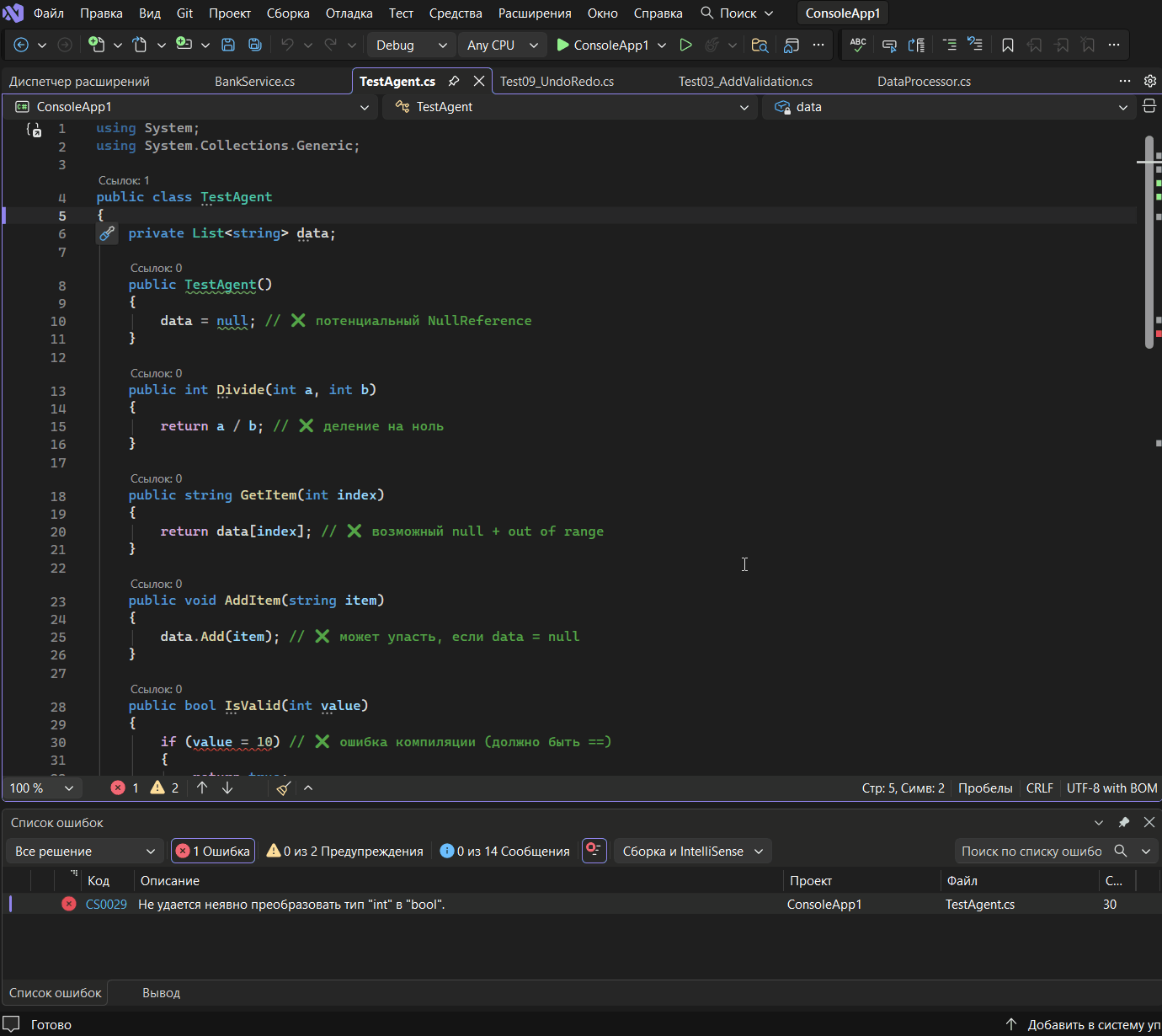
Task: Expand the Any CPU platform dropdown
Action: (502, 45)
